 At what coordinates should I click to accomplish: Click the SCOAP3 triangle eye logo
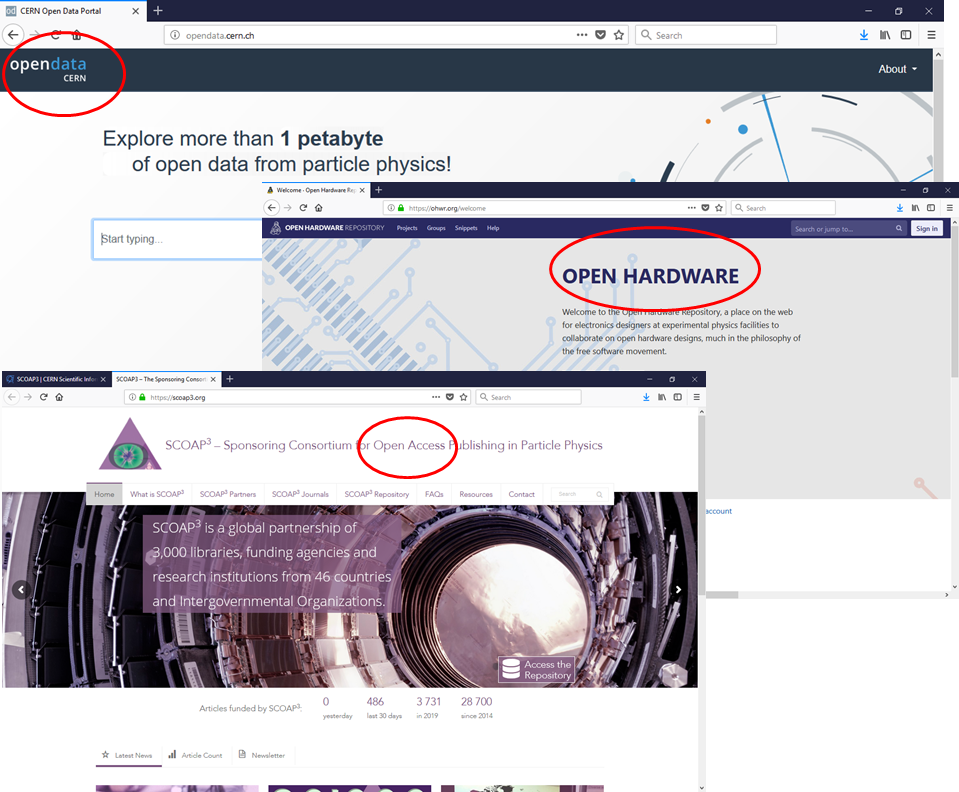pyautogui.click(x=130, y=444)
